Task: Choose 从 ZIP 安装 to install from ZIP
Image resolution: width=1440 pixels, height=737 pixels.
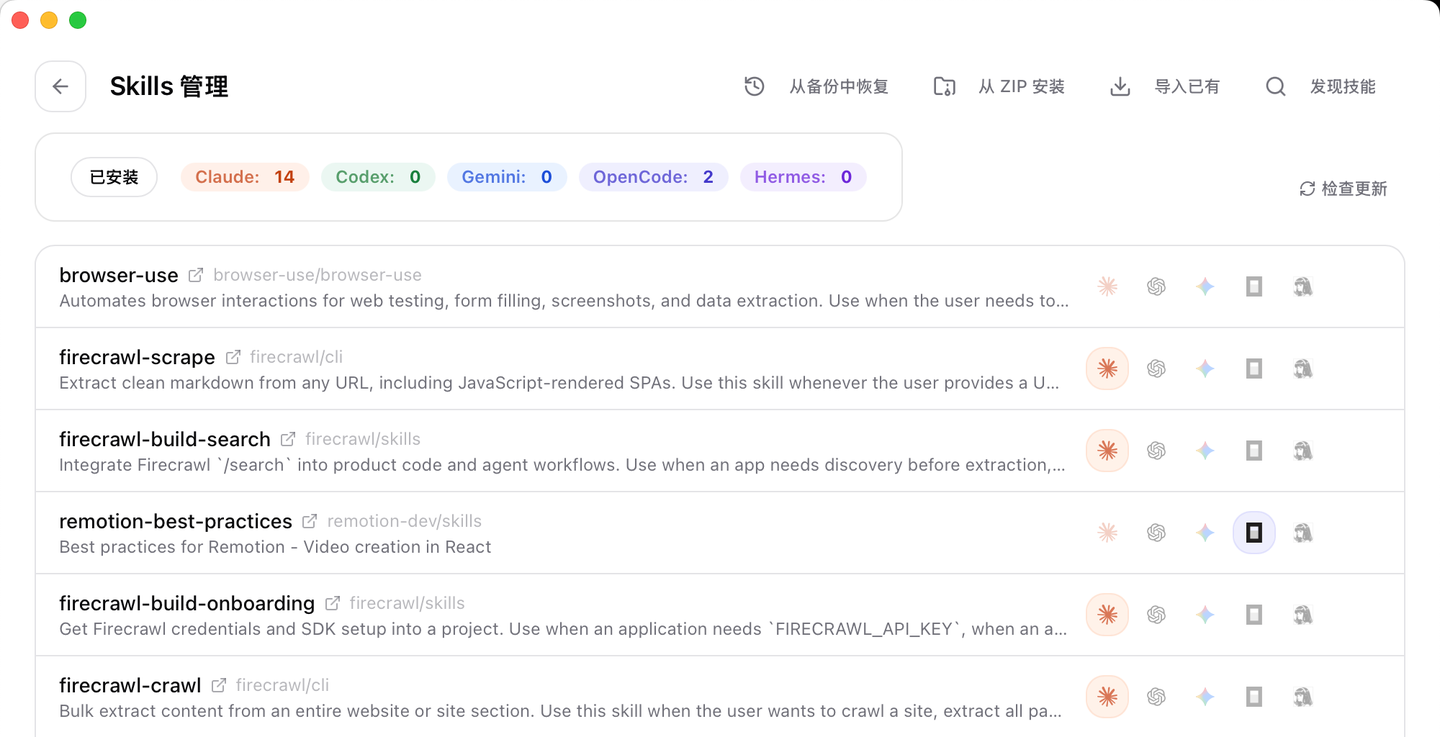Action: (x=999, y=87)
